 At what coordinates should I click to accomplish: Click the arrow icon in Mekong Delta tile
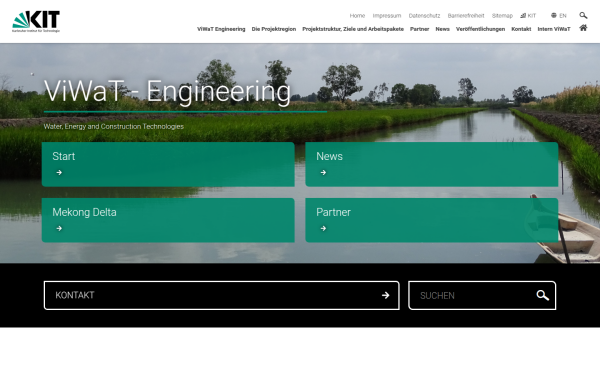click(59, 228)
